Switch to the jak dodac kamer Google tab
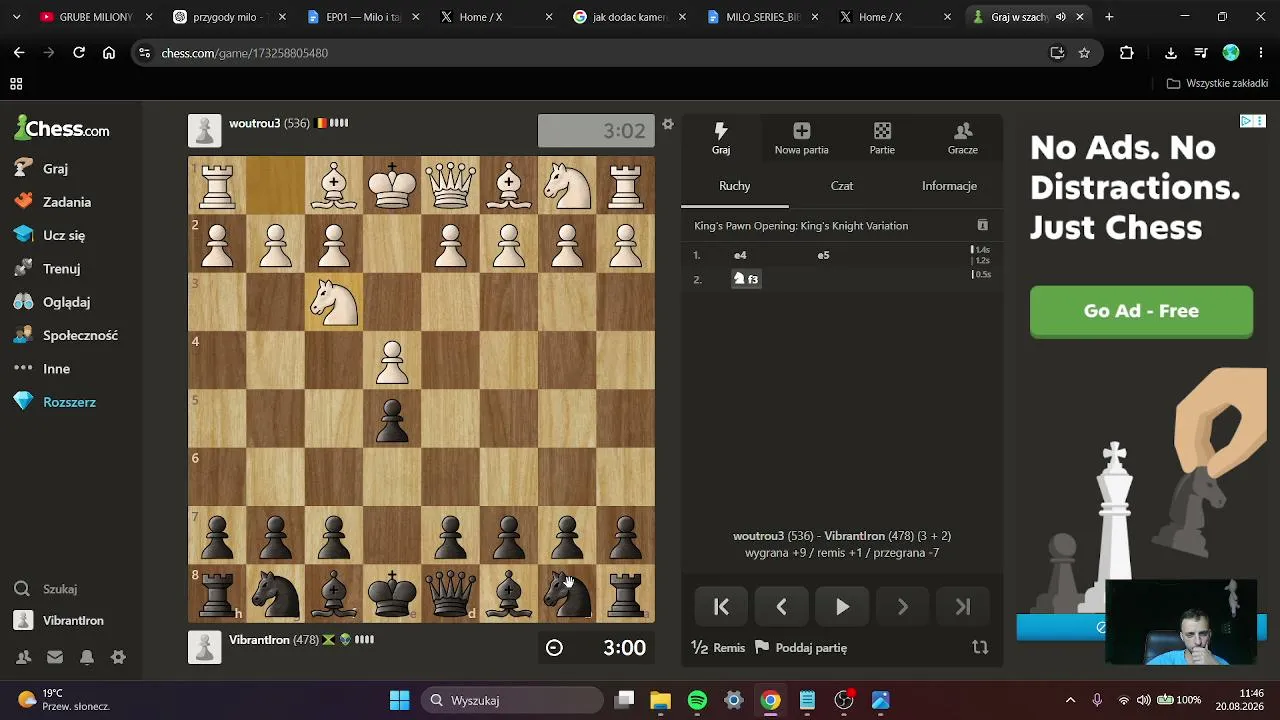This screenshot has width=1280, height=720. tap(630, 17)
